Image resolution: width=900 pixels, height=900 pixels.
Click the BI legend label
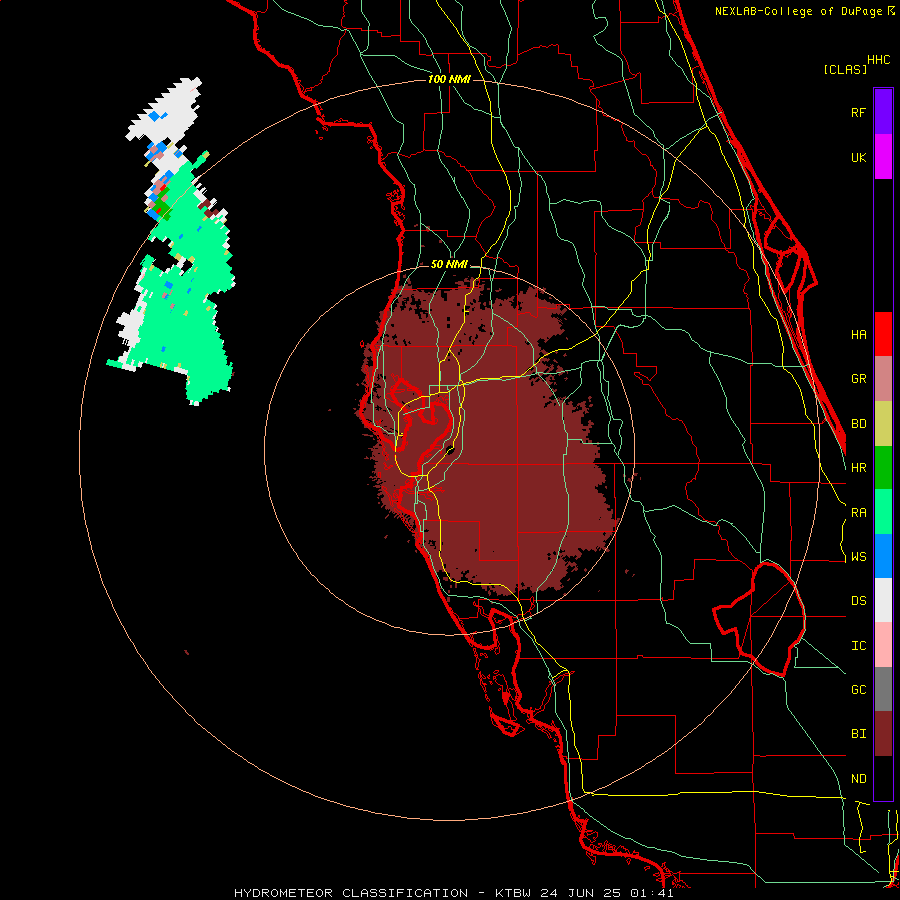[x=858, y=734]
